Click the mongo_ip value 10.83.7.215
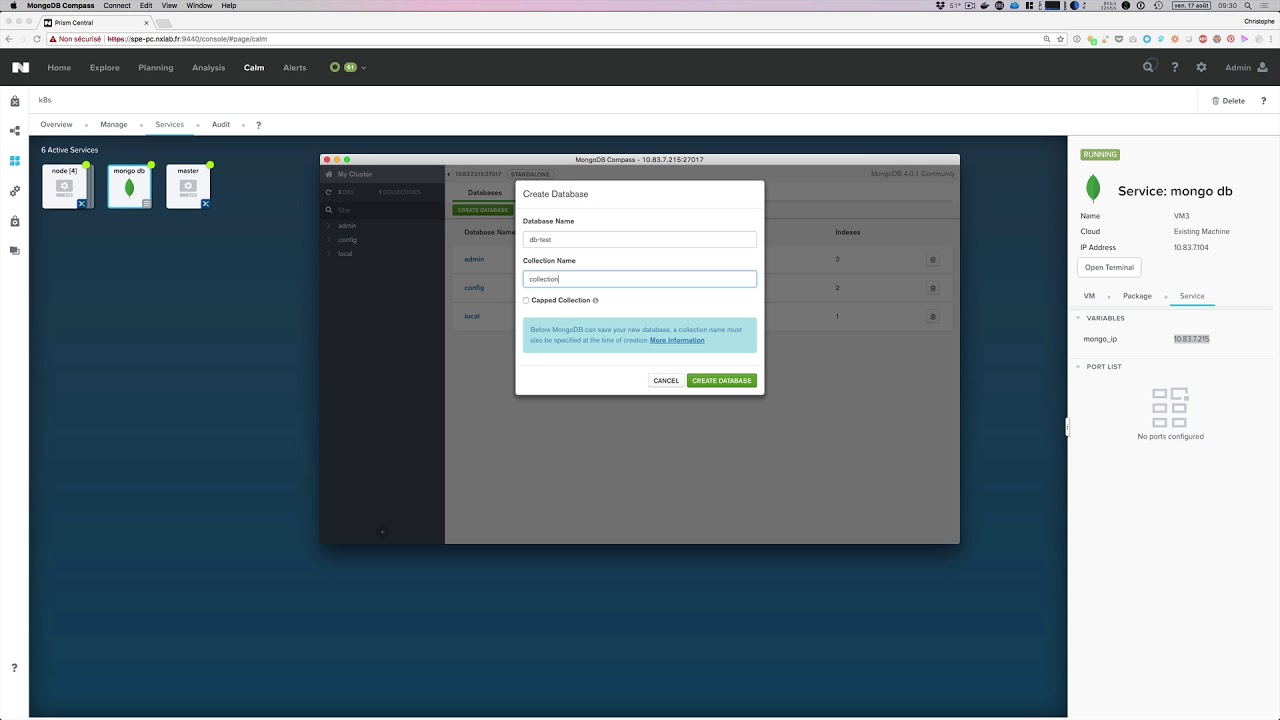The width and height of the screenshot is (1280, 720). click(x=1191, y=339)
